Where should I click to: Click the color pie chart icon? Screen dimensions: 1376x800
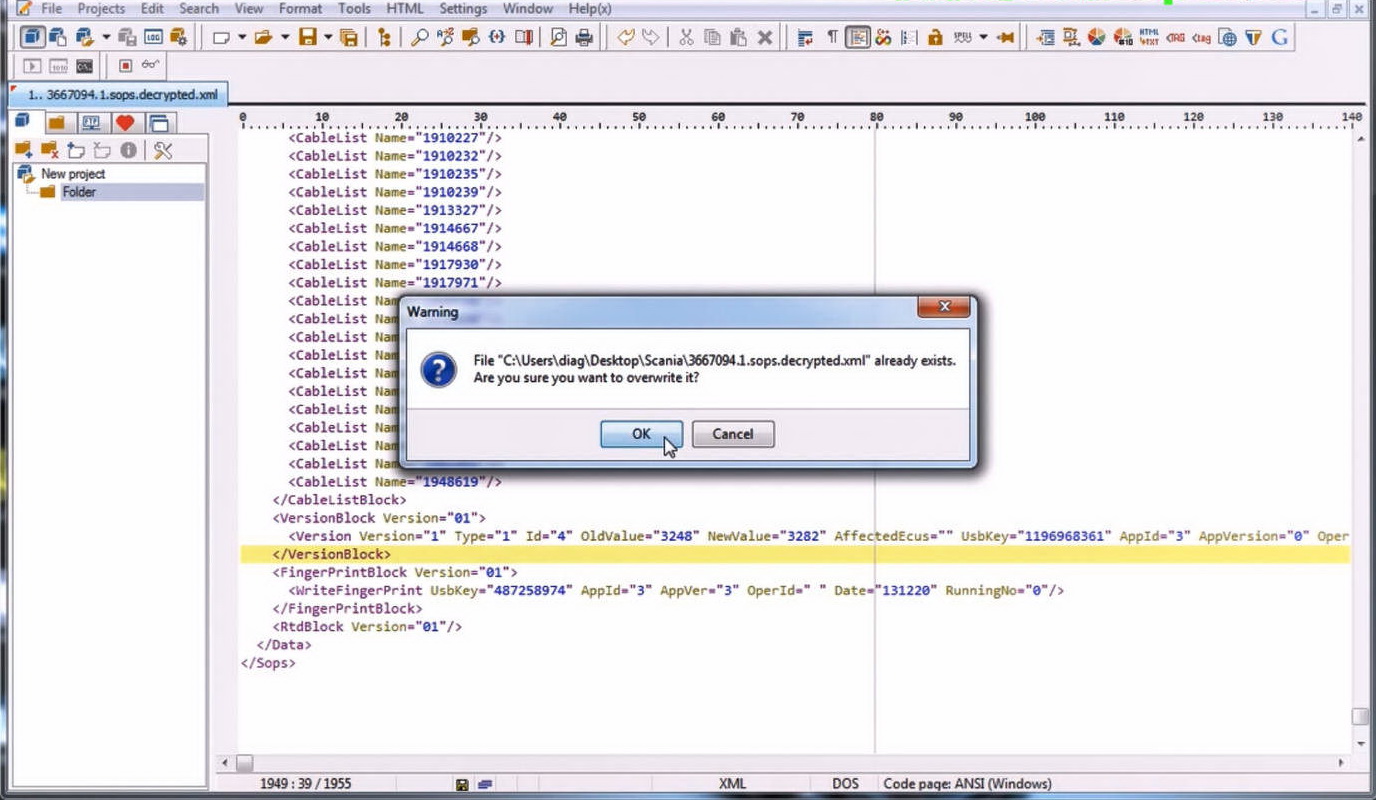(x=1097, y=38)
